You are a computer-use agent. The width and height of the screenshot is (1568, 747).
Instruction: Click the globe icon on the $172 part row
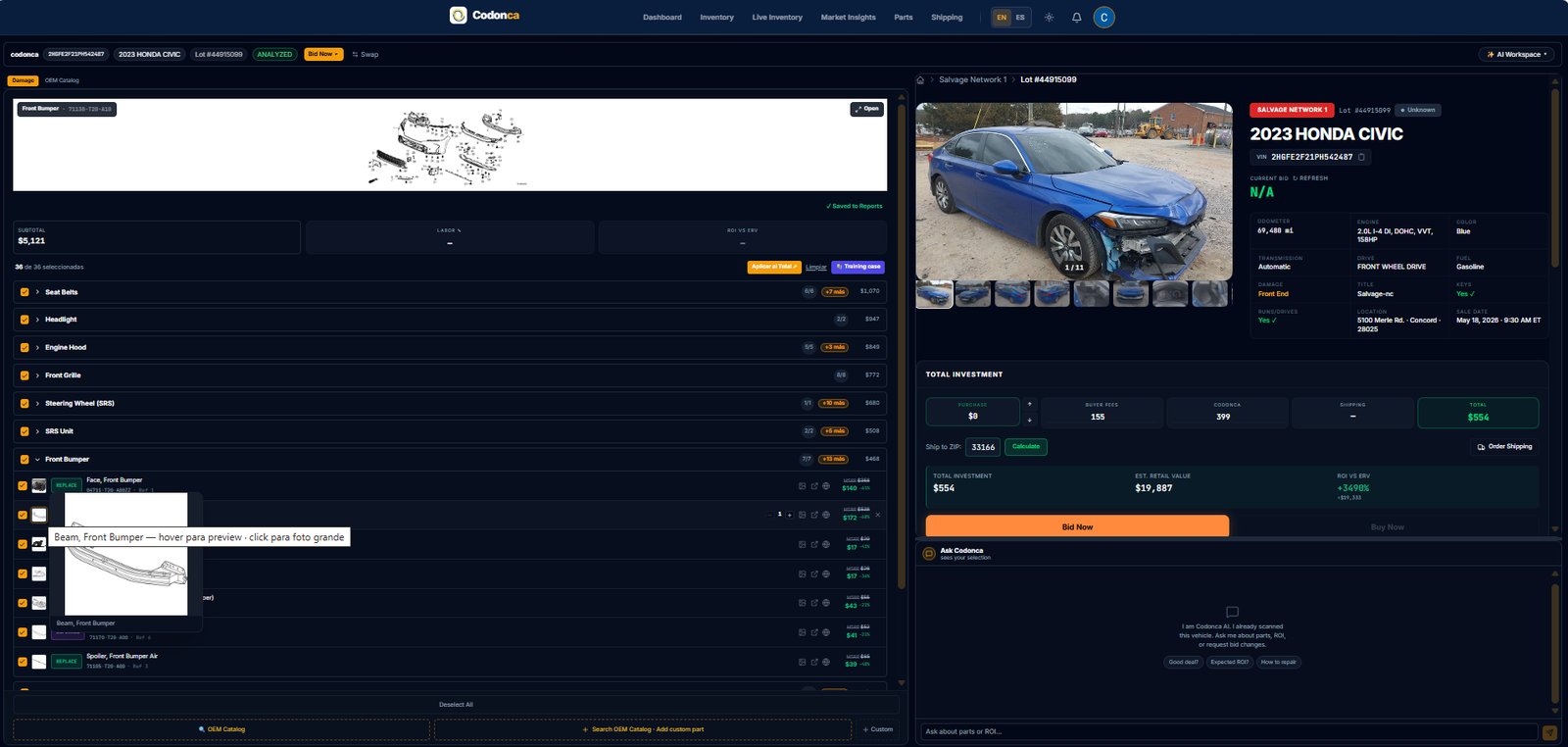(x=826, y=515)
